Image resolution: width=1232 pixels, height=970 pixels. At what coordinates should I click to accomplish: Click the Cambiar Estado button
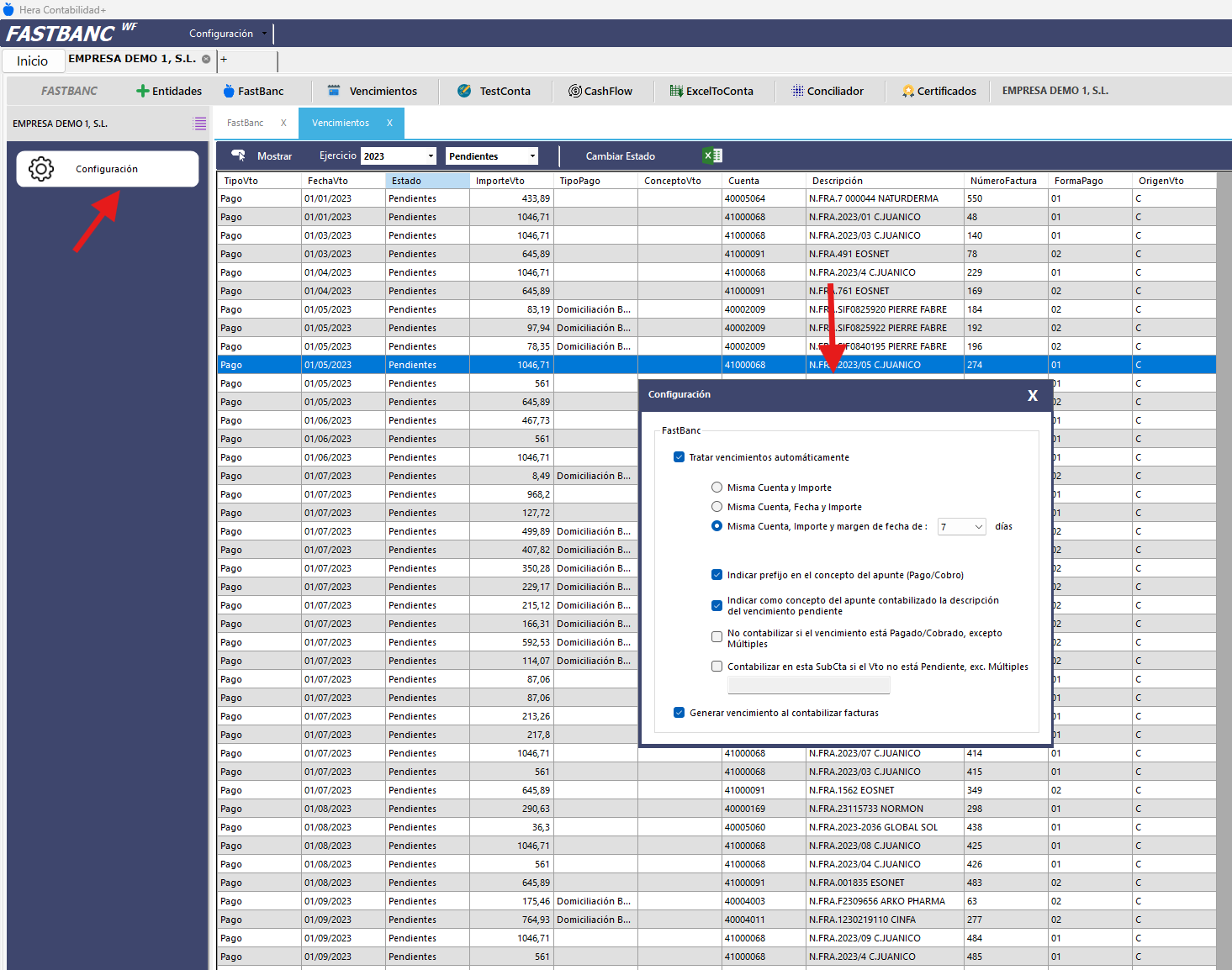(x=620, y=156)
